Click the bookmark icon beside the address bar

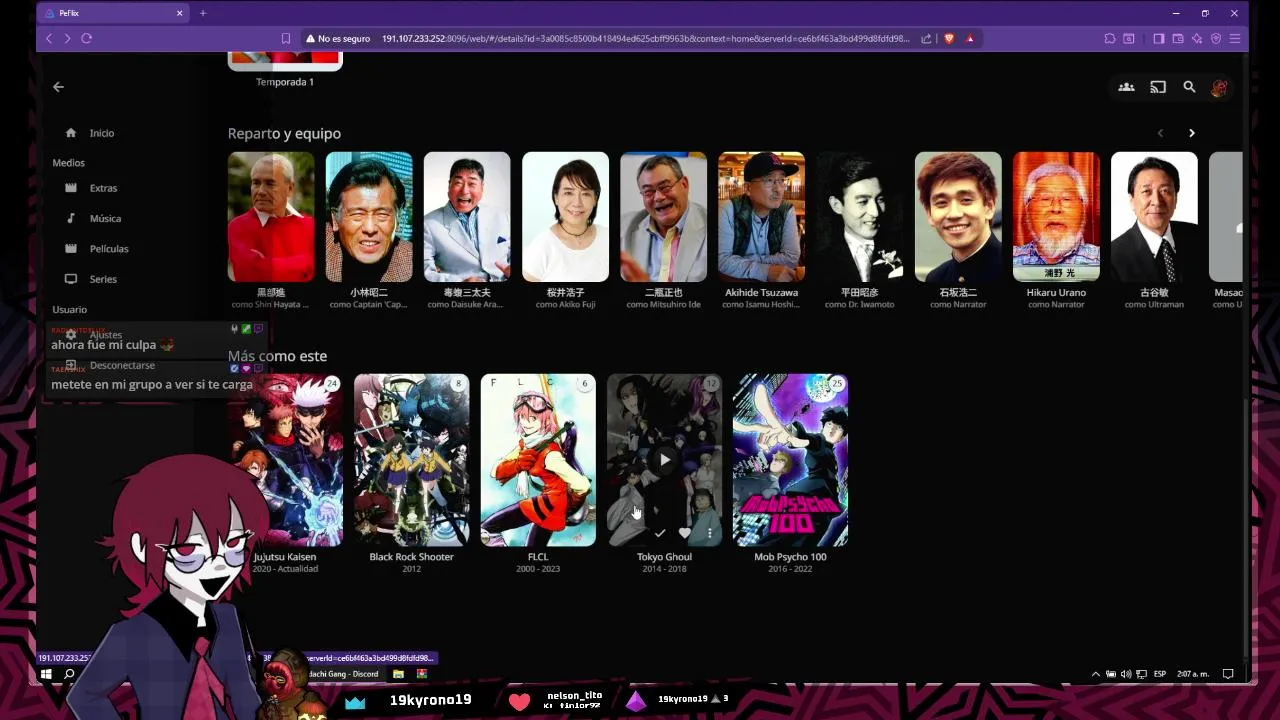coord(286,38)
